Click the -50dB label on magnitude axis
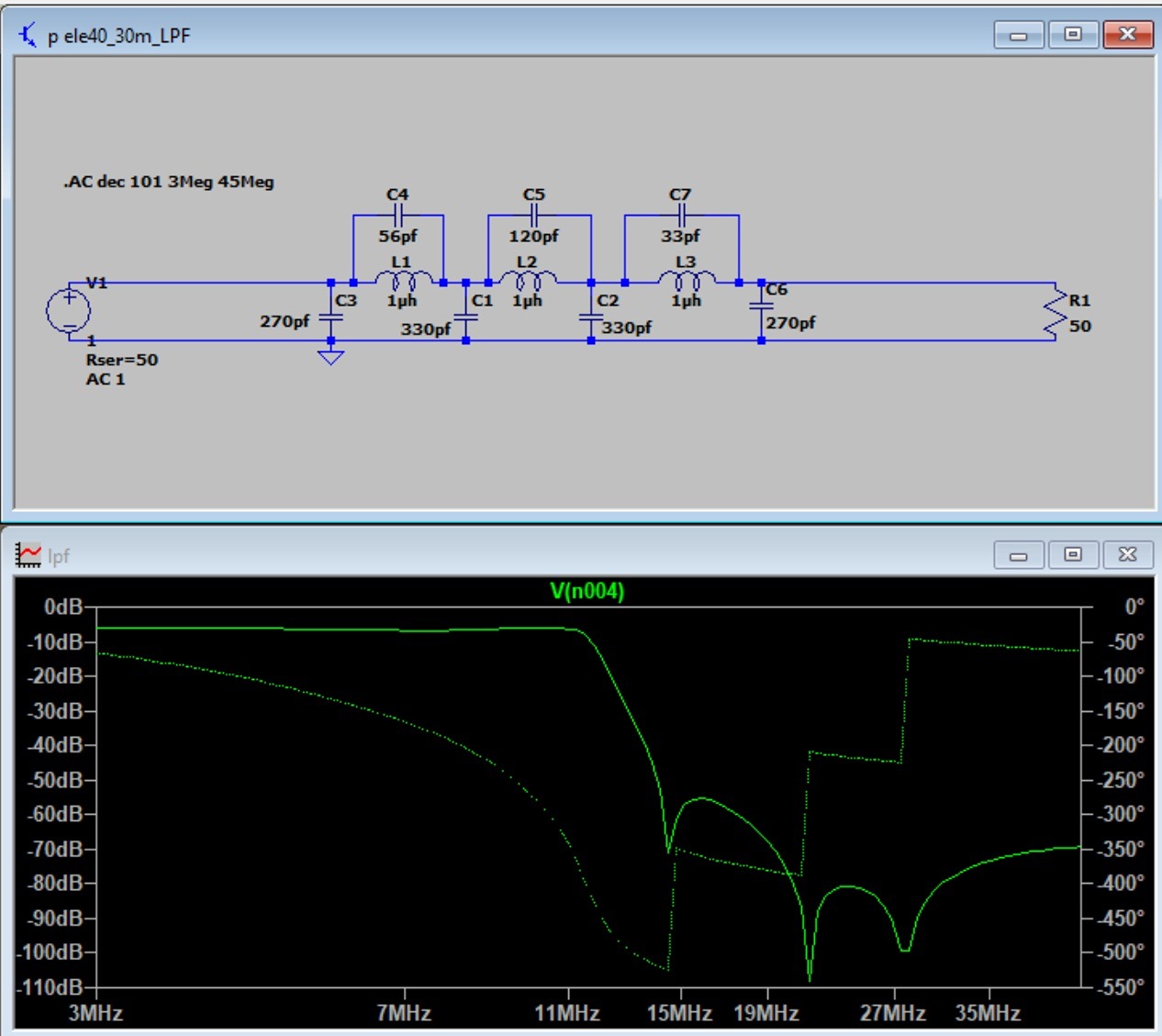The width and height of the screenshot is (1162, 1036). click(x=55, y=780)
